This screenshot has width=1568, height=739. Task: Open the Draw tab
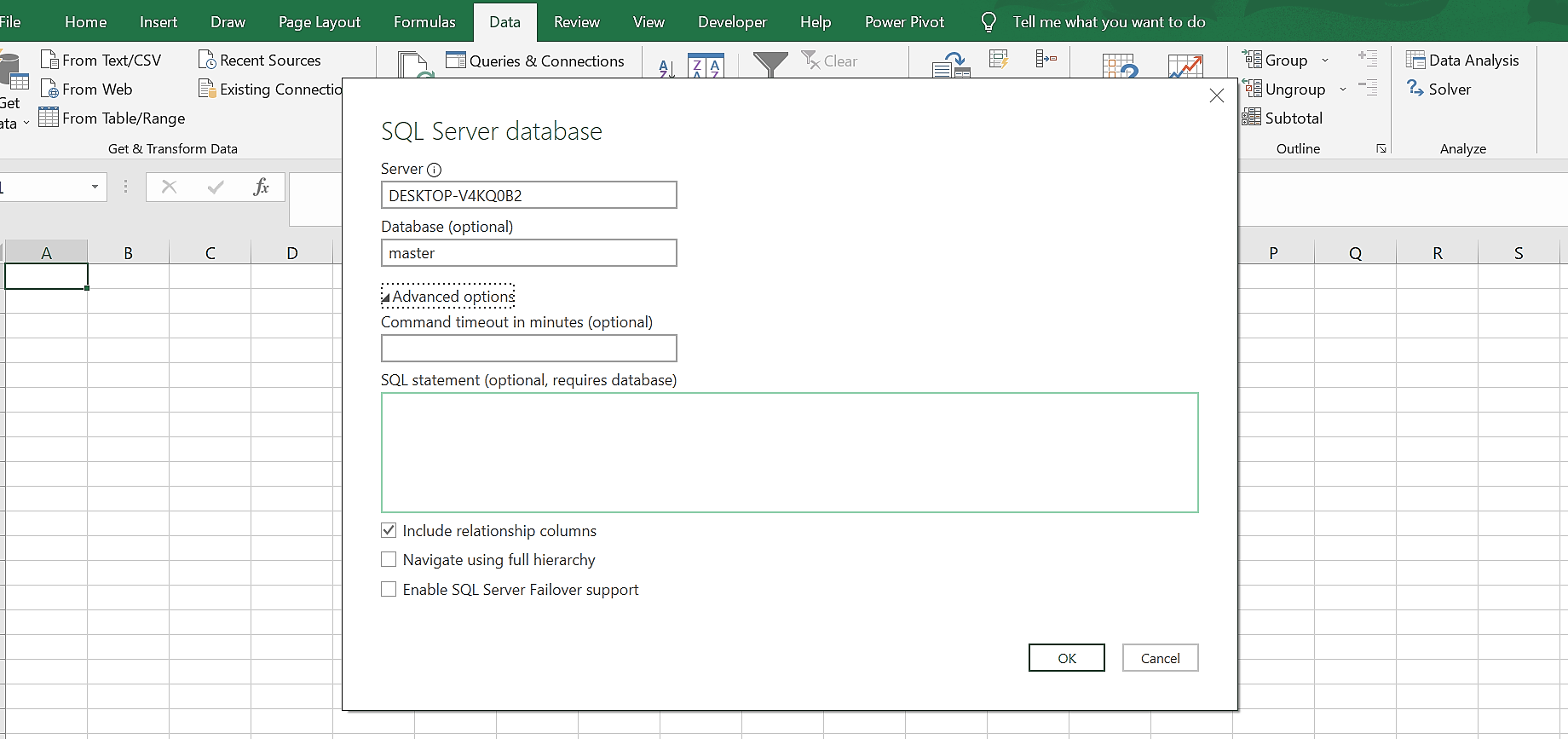[x=228, y=22]
